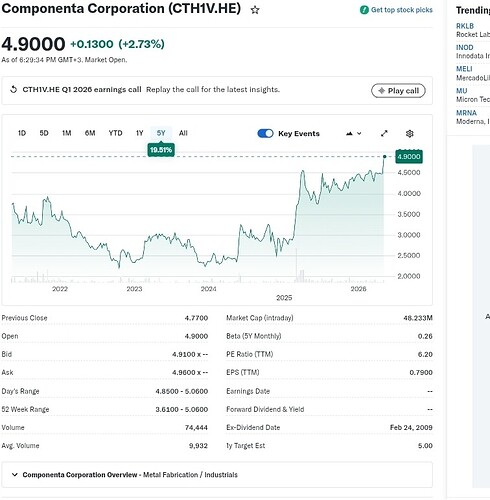This screenshot has width=490, height=500.
Task: Click the Avg. Volume value 9,932
Action: 198,446
